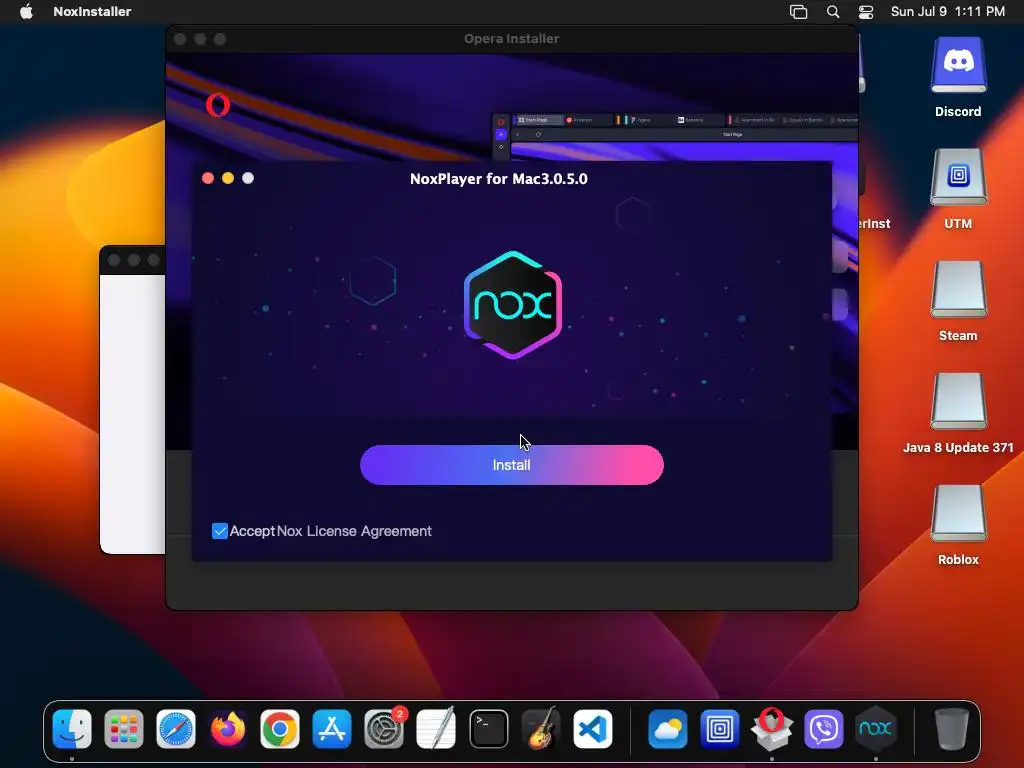Open System Settings from the Dock

[384, 729]
